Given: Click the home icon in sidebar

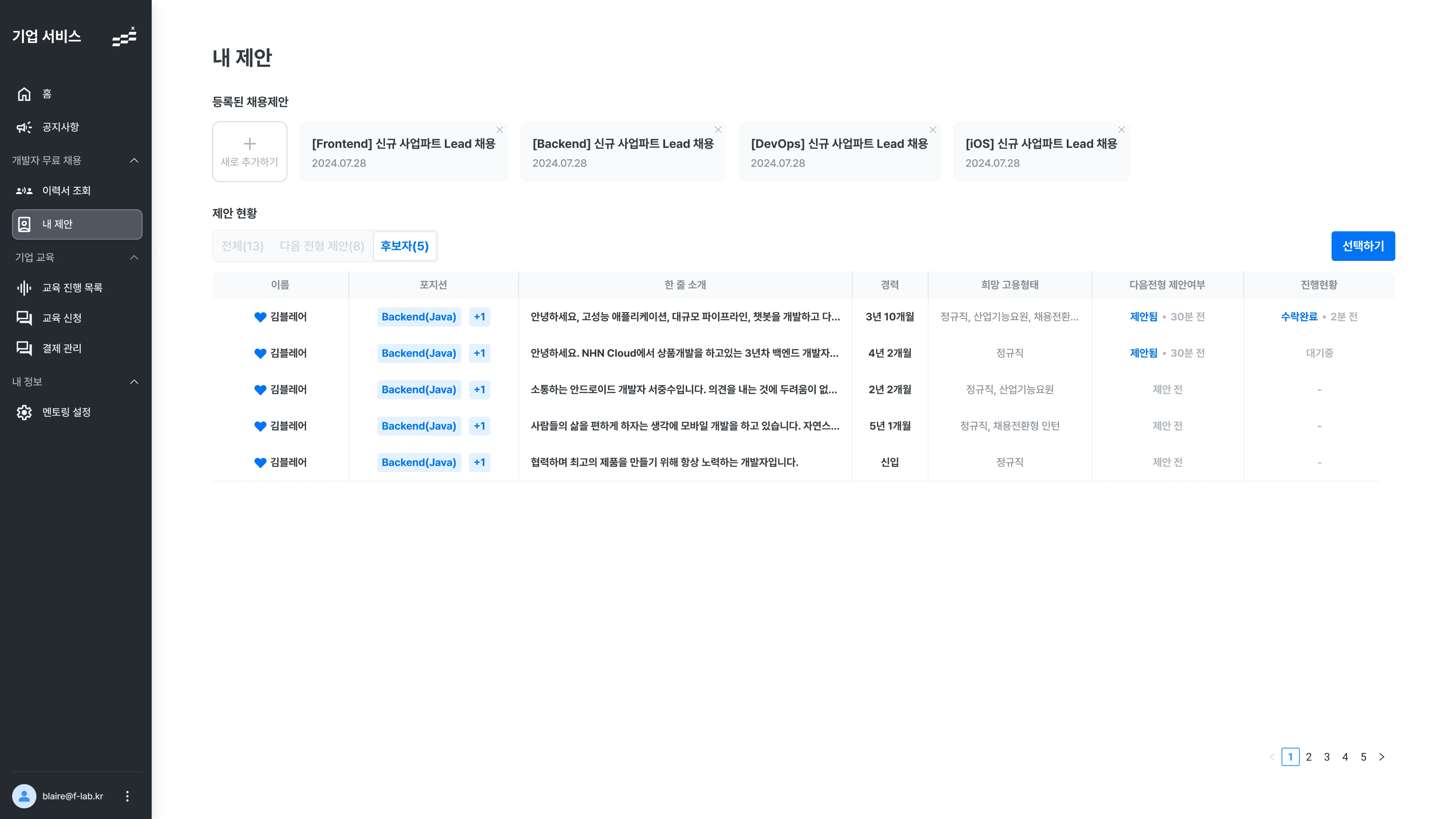Looking at the screenshot, I should (x=24, y=94).
